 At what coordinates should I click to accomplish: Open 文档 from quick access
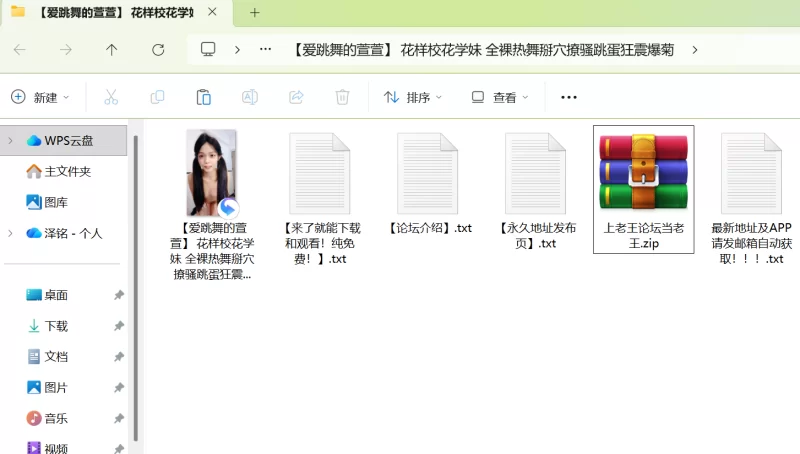[x=47, y=357]
